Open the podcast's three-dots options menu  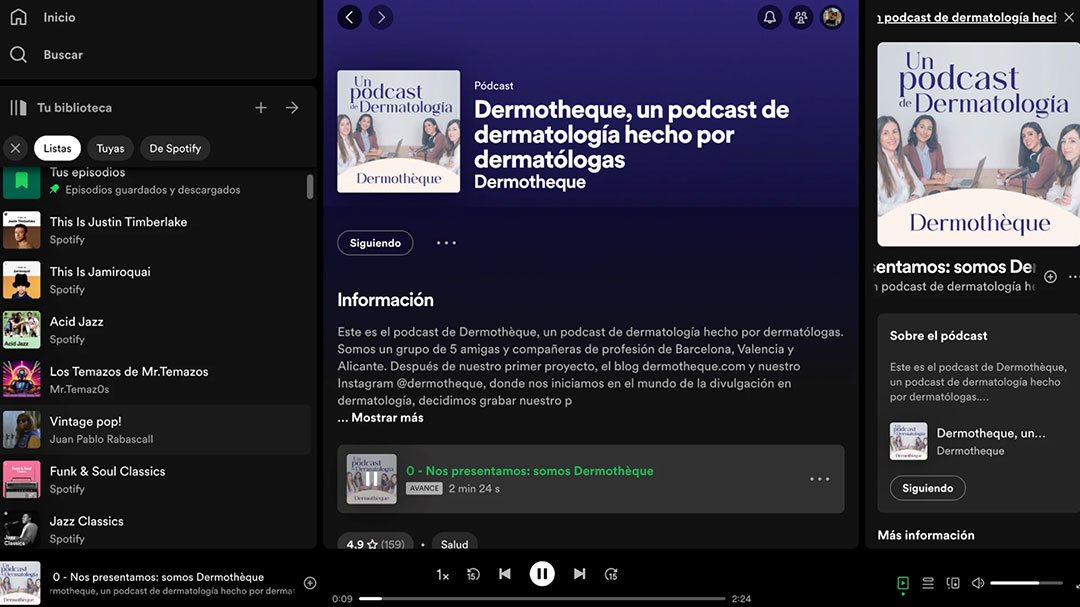tap(446, 243)
